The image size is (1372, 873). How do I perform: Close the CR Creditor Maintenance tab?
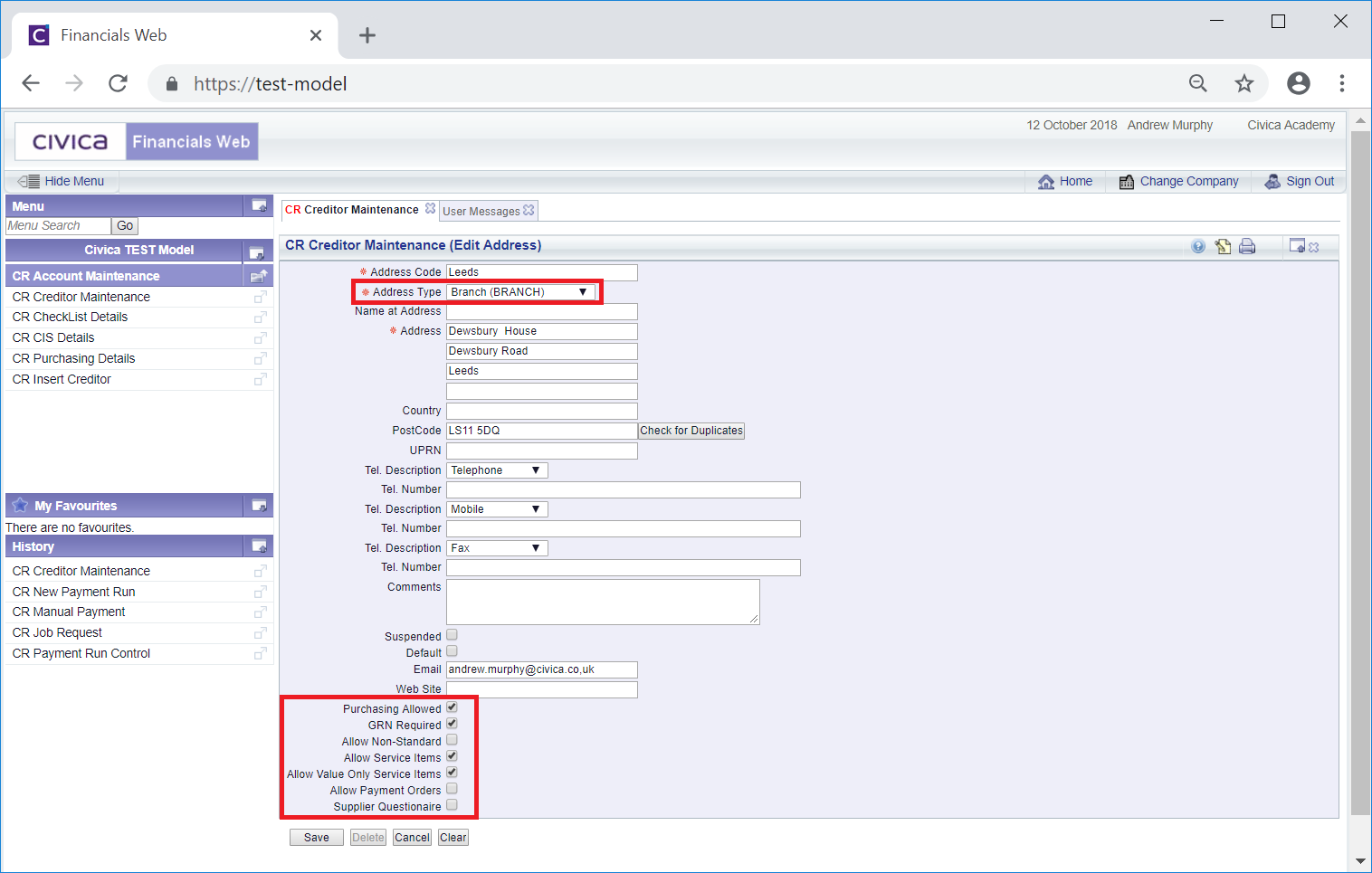coord(430,208)
